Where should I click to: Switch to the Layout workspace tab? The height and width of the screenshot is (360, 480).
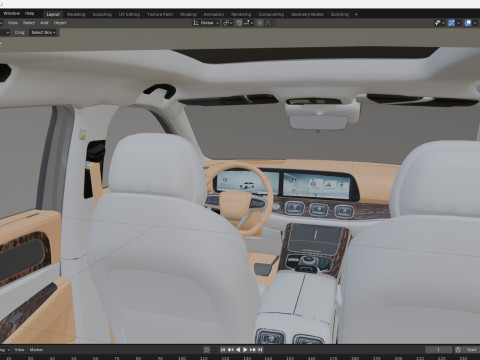(53, 14)
